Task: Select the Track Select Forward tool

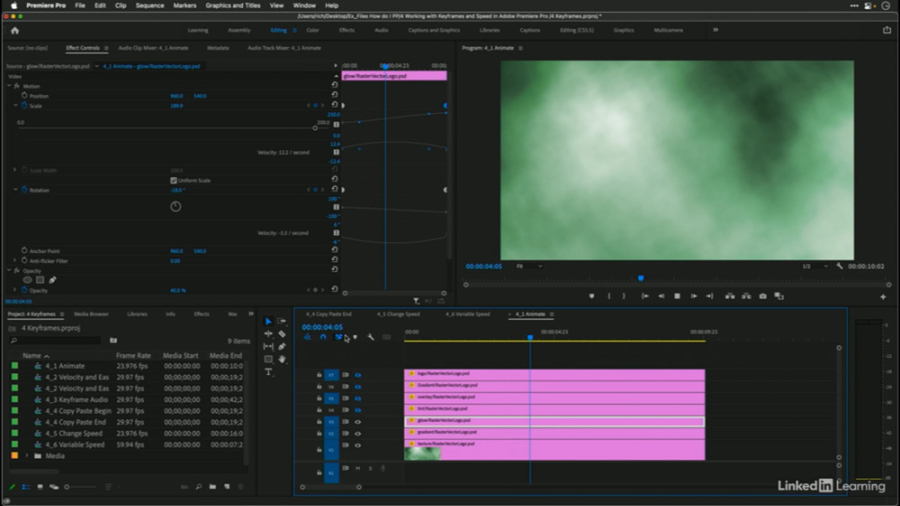Action: click(282, 321)
